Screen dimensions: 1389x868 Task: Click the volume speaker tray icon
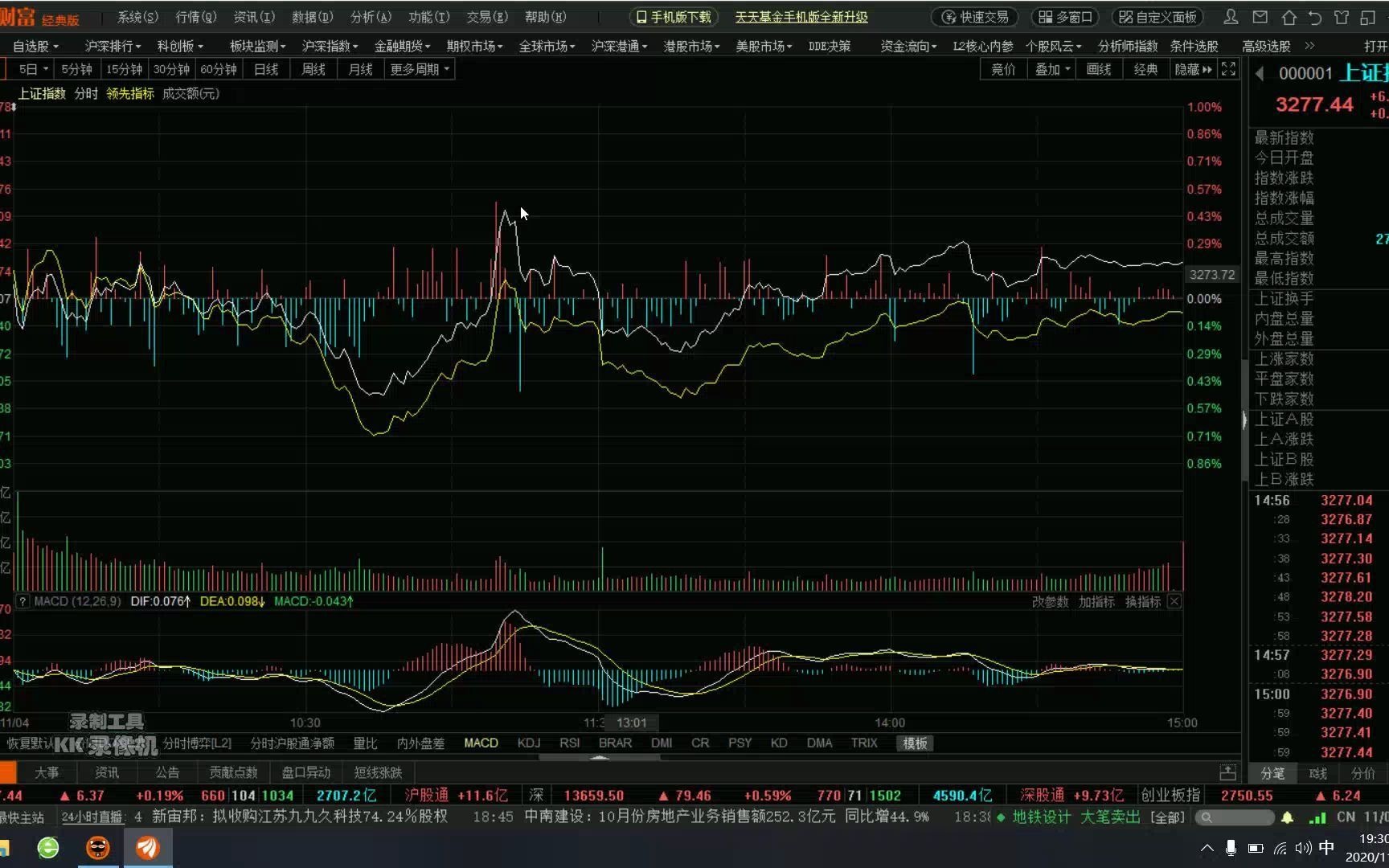coord(1303,848)
